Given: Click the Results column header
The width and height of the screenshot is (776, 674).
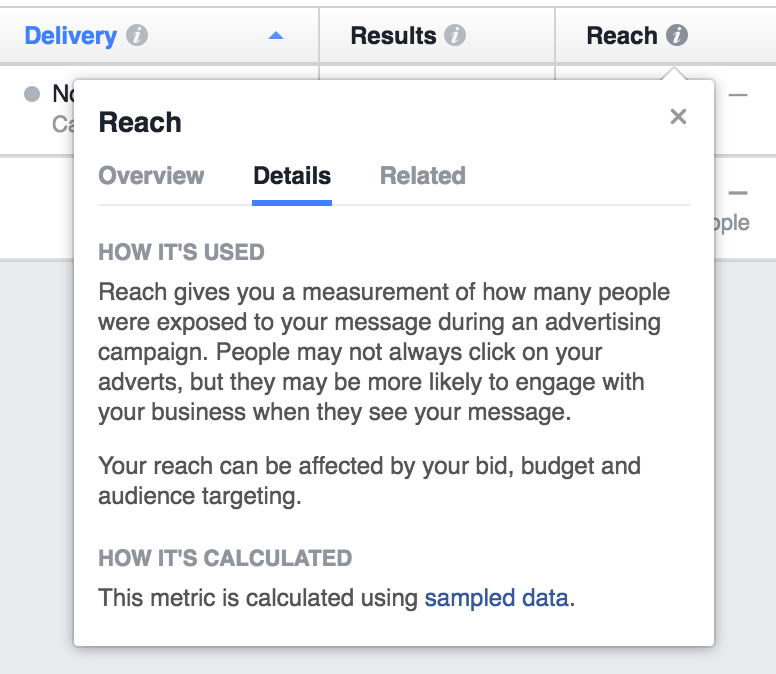Looking at the screenshot, I should [393, 36].
